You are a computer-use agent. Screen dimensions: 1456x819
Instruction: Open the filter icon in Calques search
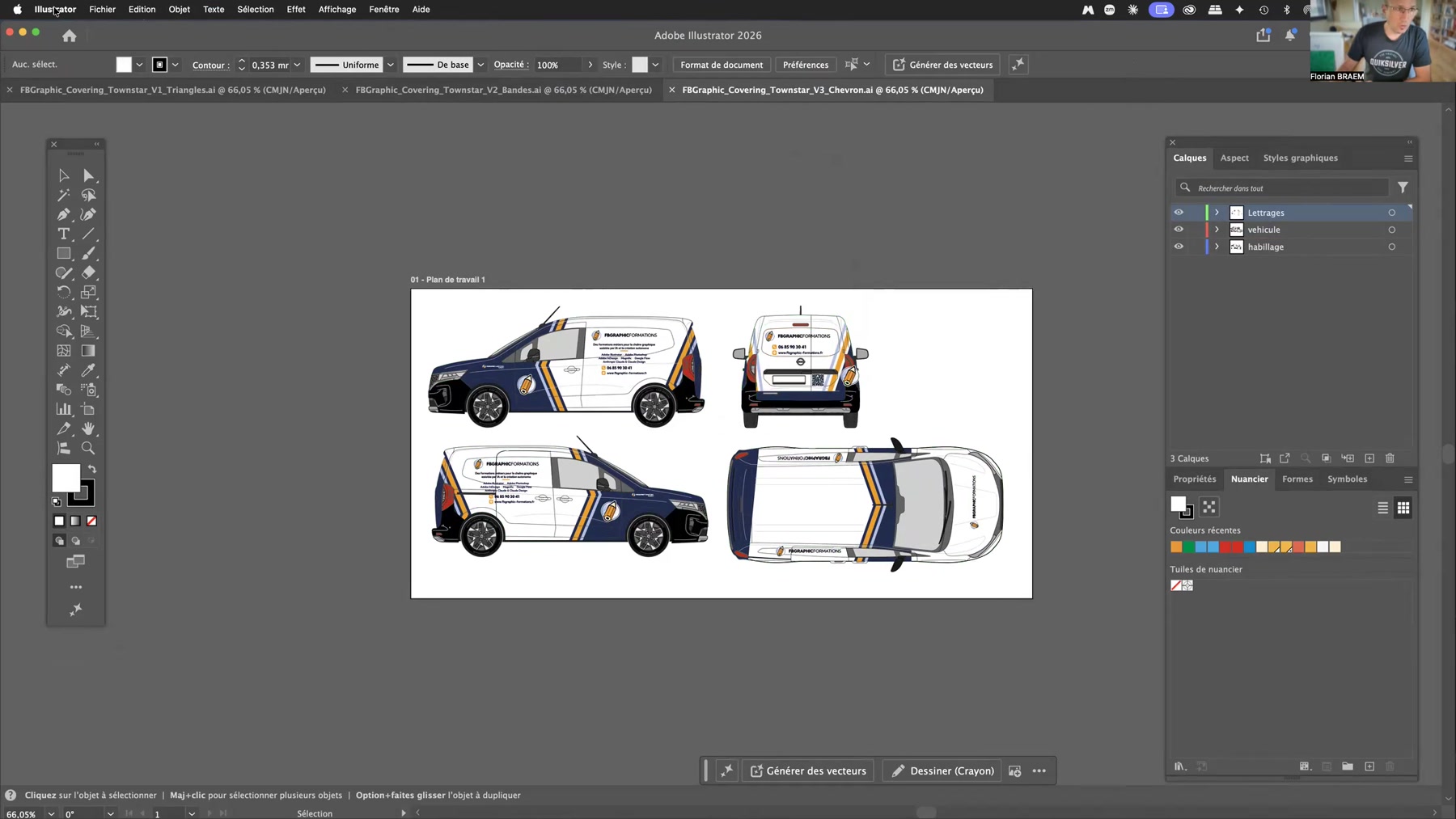1403,188
